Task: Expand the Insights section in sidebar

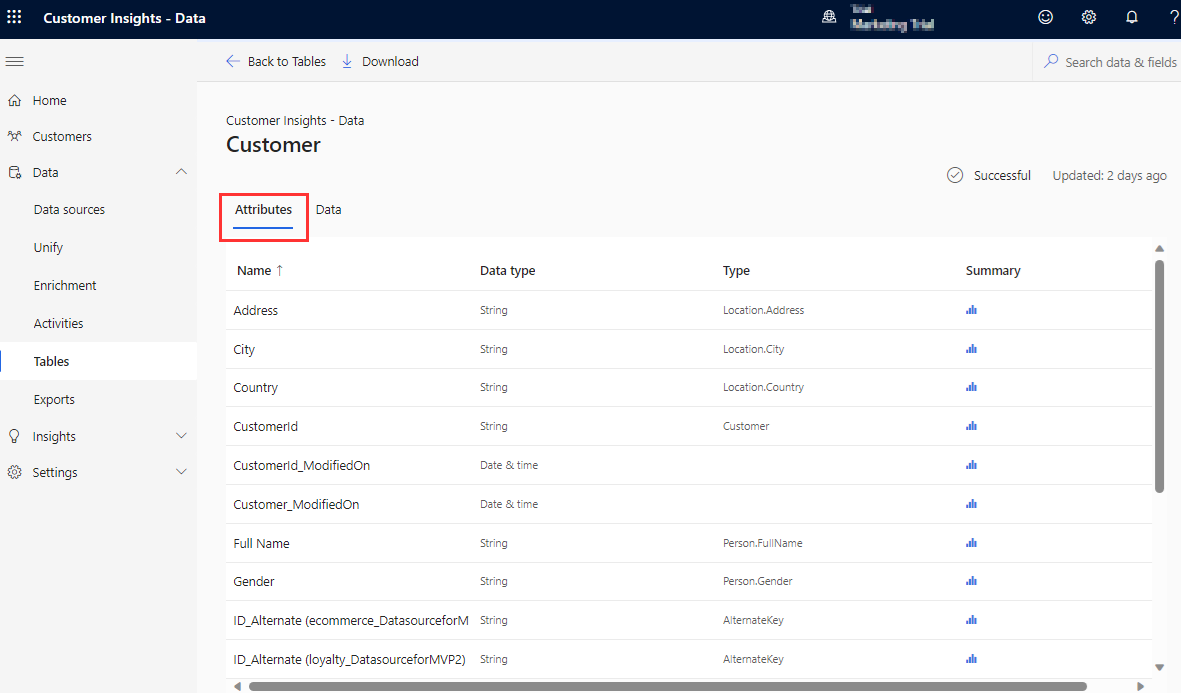Action: (x=181, y=436)
